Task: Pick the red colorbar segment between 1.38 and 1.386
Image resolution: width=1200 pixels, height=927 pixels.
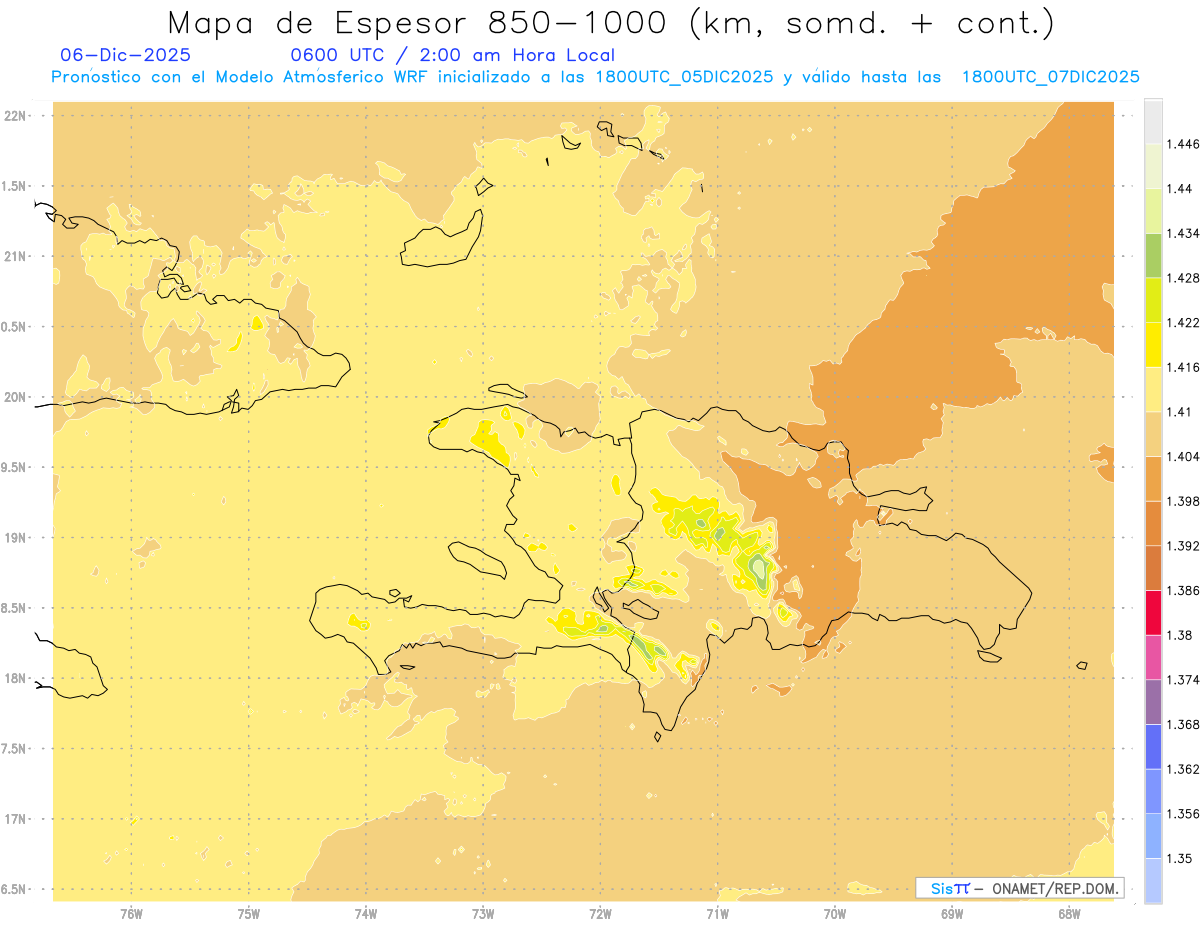Action: coord(1153,613)
